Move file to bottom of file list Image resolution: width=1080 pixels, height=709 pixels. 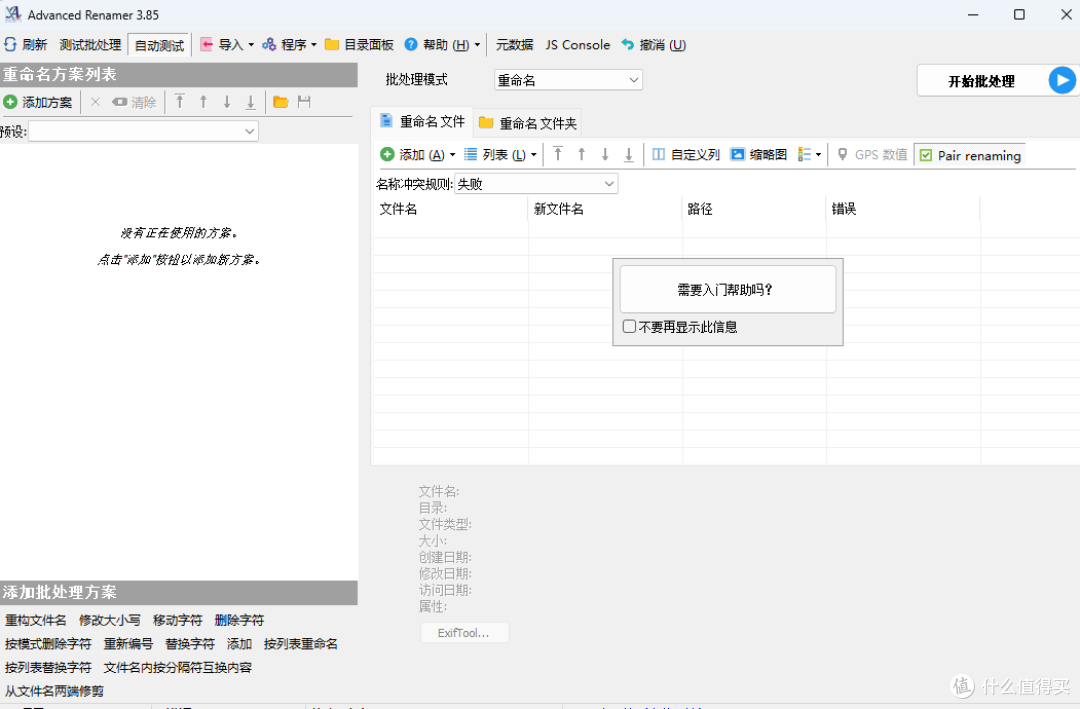tap(629, 154)
